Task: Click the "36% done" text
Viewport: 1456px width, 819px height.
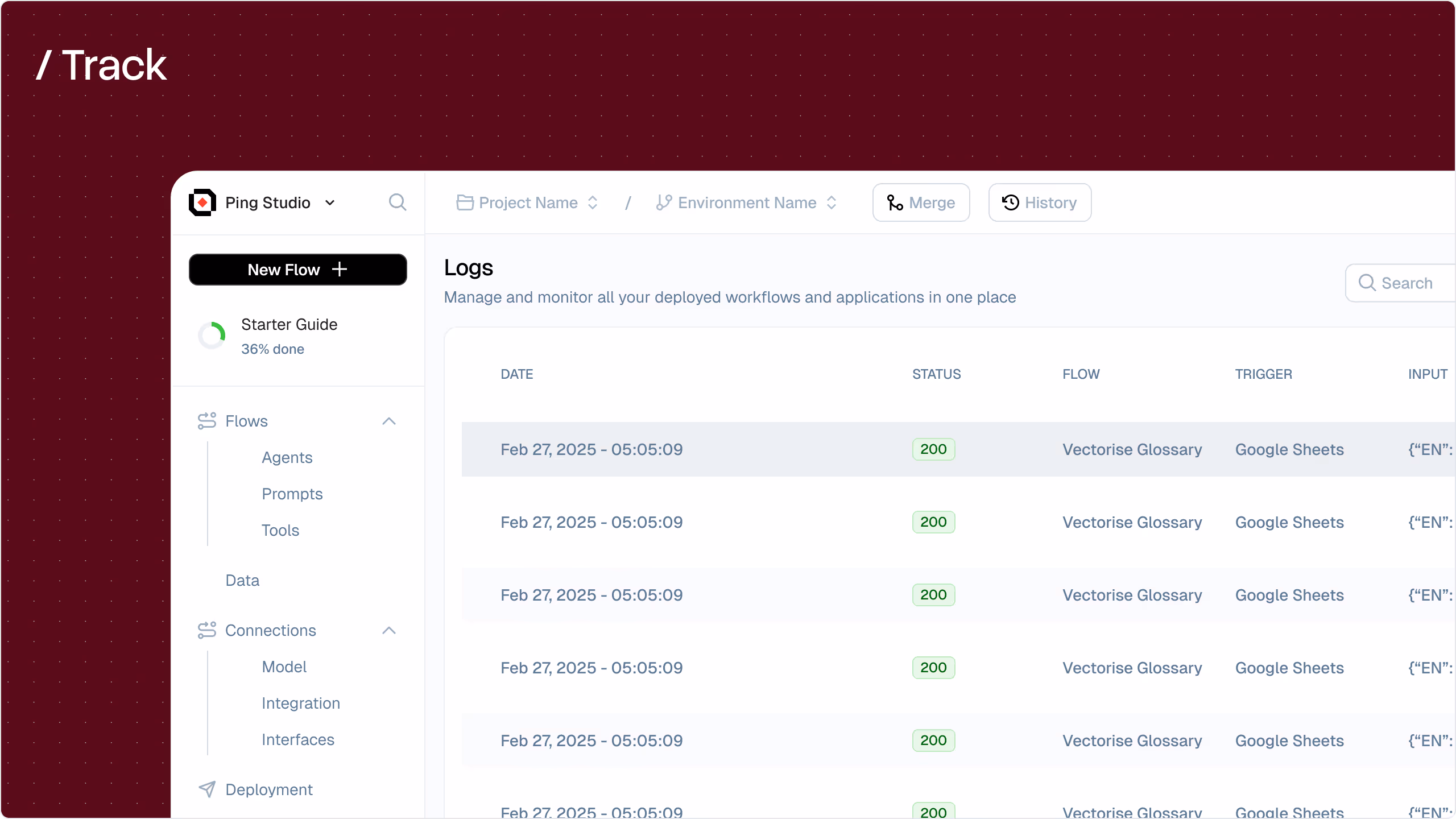Action: point(273,349)
